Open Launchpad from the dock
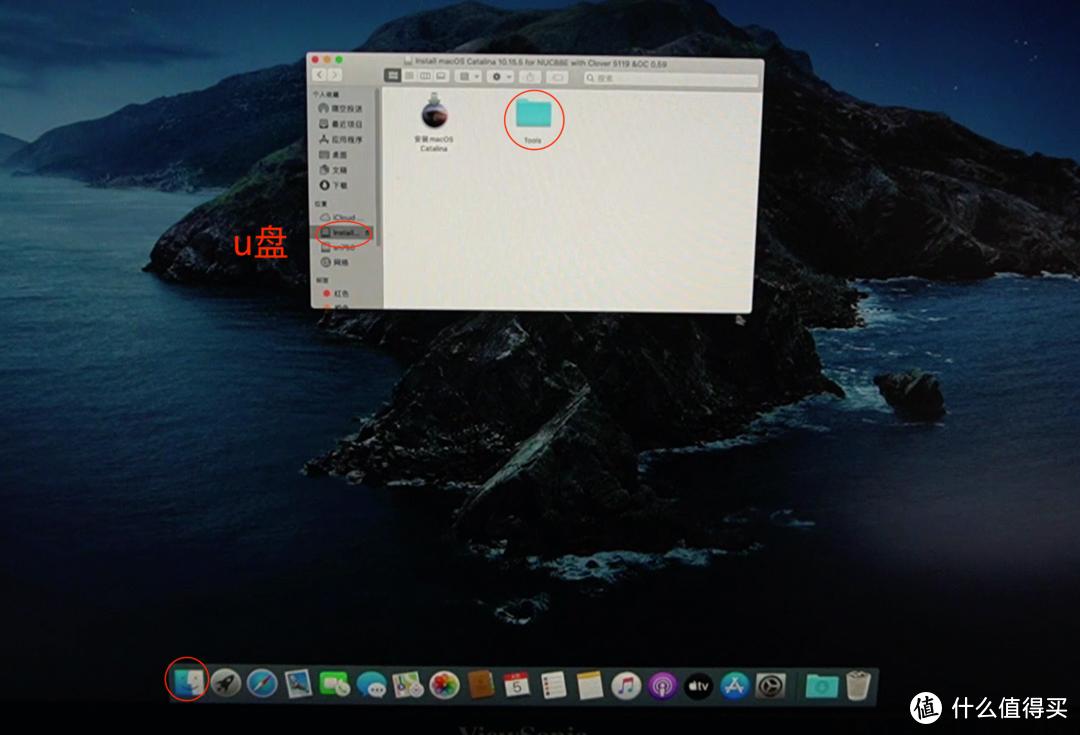The width and height of the screenshot is (1080, 735). click(x=225, y=684)
